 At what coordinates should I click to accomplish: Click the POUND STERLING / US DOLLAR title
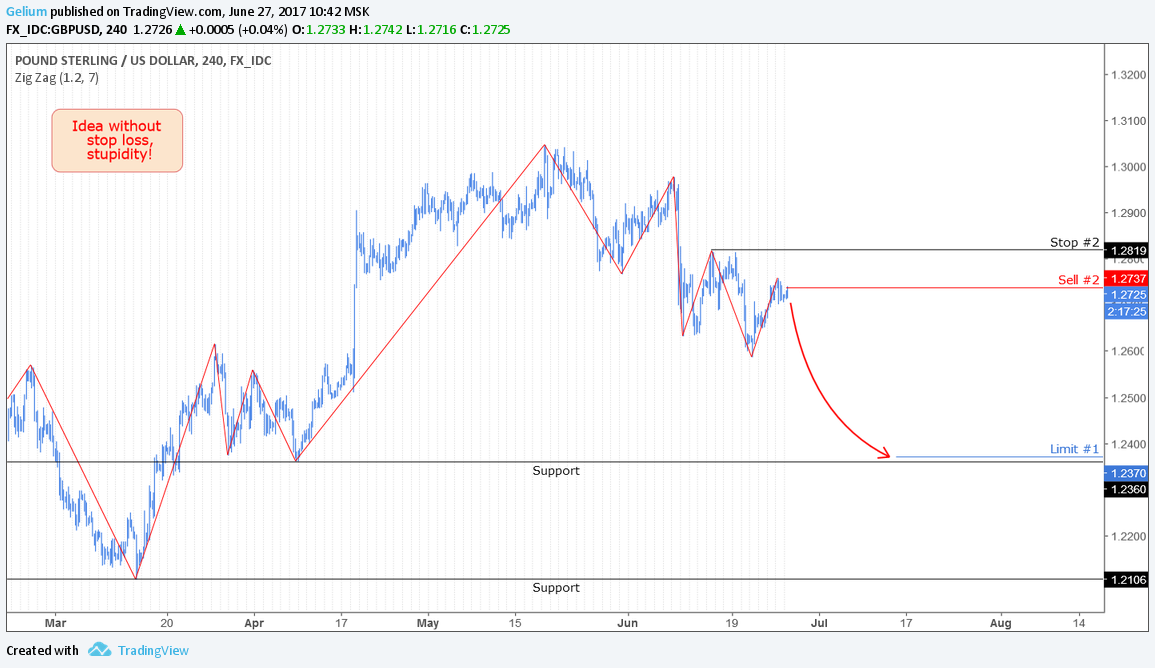(143, 60)
